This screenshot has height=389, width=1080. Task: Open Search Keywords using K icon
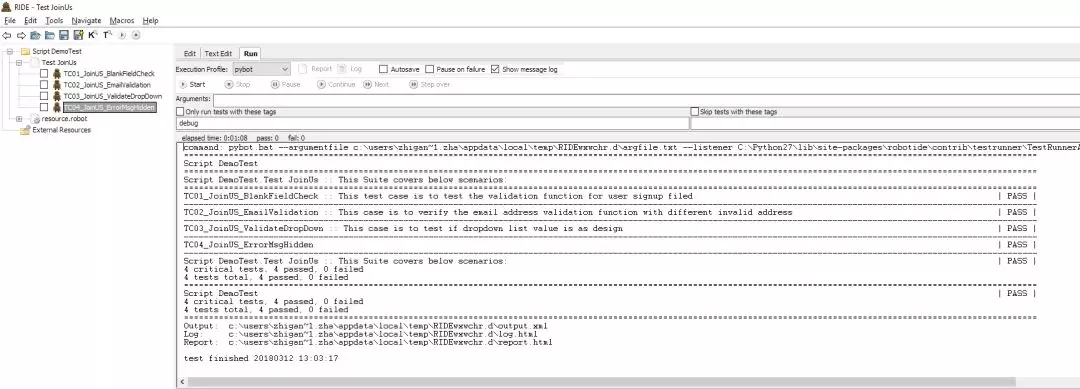click(x=93, y=34)
